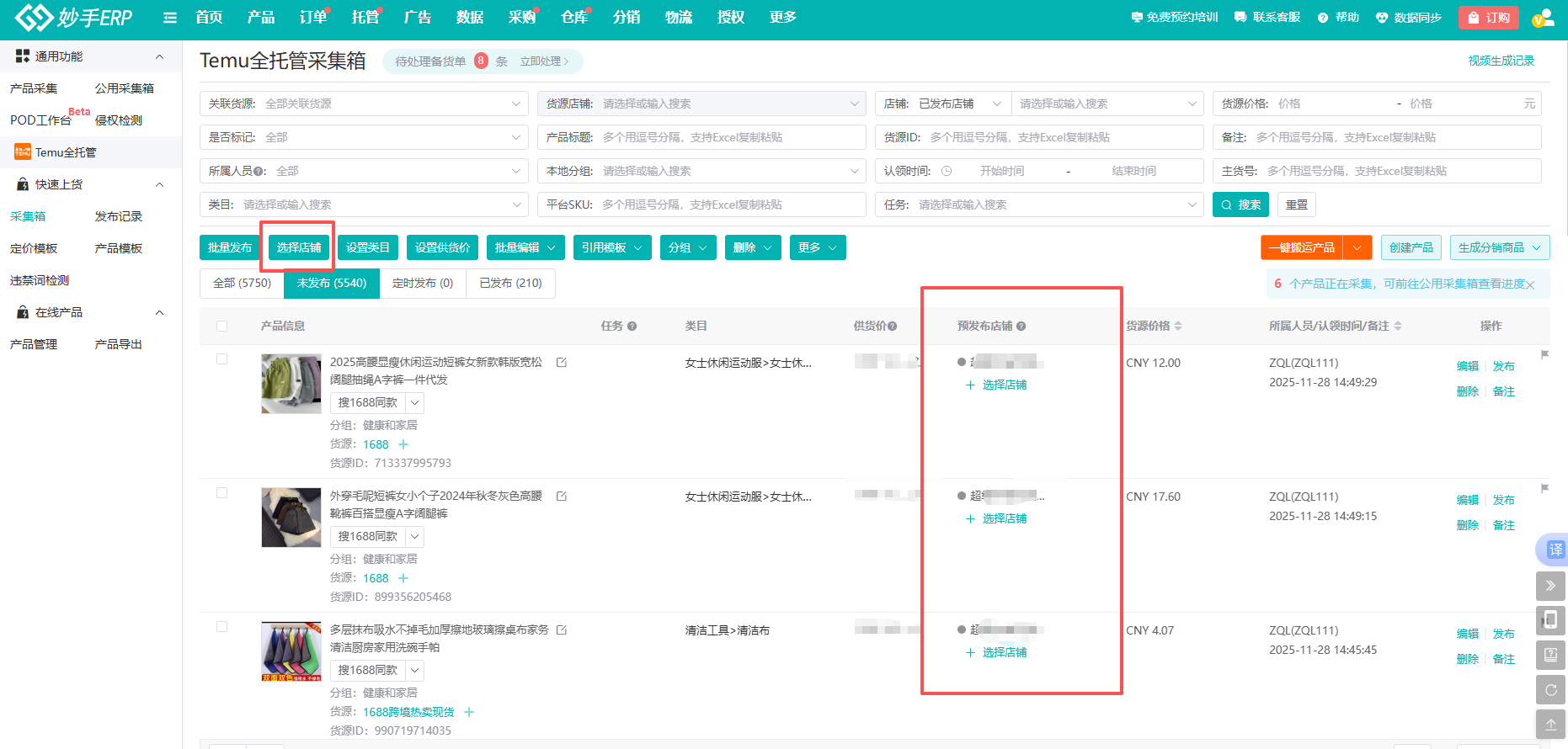Open the user avatar in top bar

coord(1542,18)
